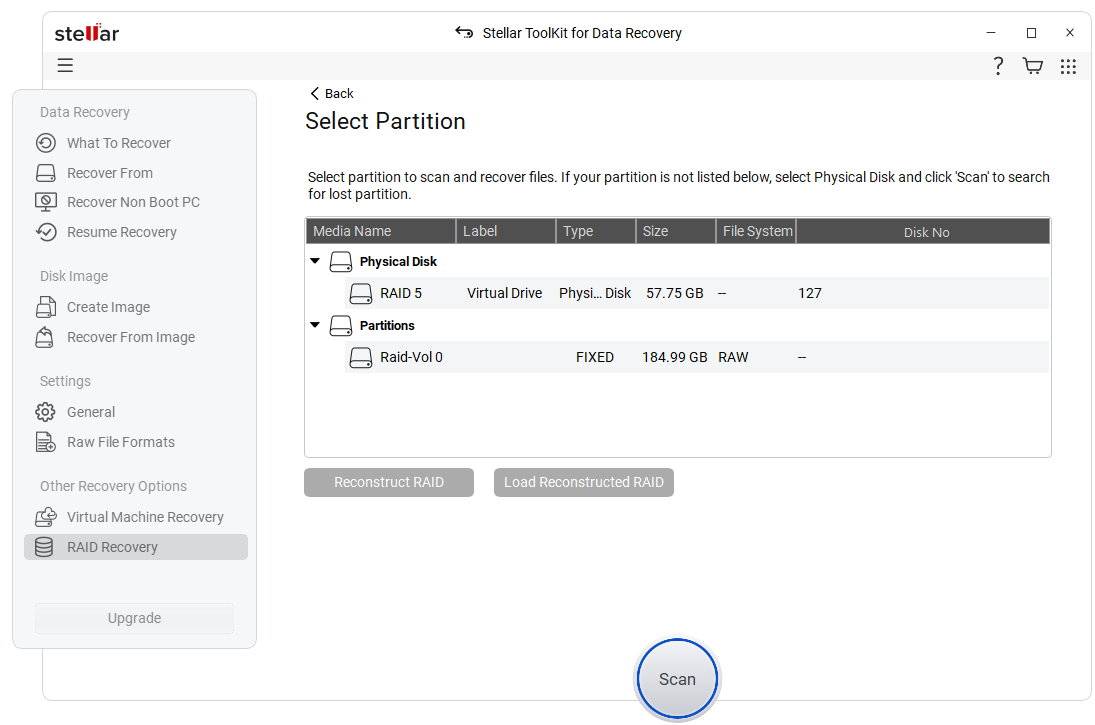This screenshot has width=1095, height=725.
Task: Click the FIXED type cell
Action: [x=595, y=358]
